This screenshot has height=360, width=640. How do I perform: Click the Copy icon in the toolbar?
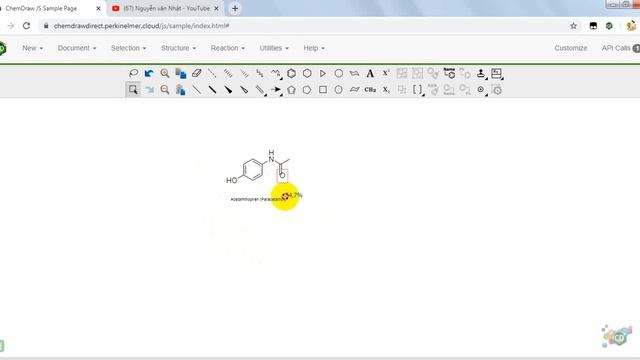[180, 73]
